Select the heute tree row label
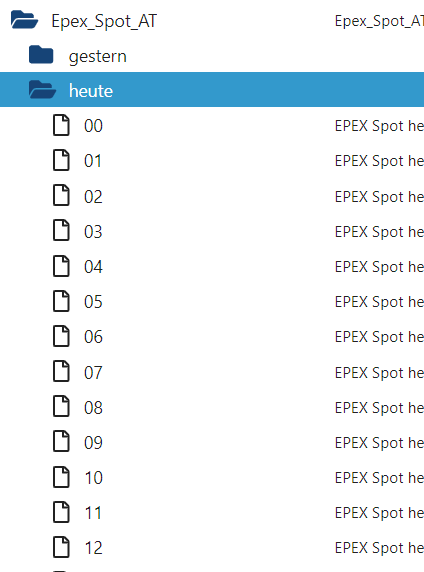The image size is (424, 572). (91, 90)
